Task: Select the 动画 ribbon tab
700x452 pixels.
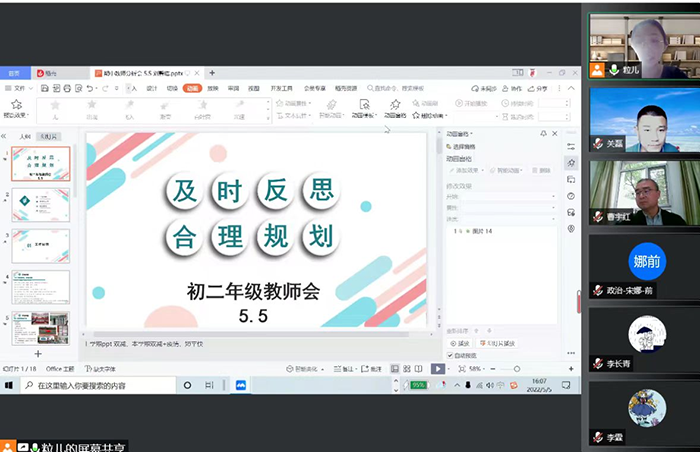Action: [192, 88]
